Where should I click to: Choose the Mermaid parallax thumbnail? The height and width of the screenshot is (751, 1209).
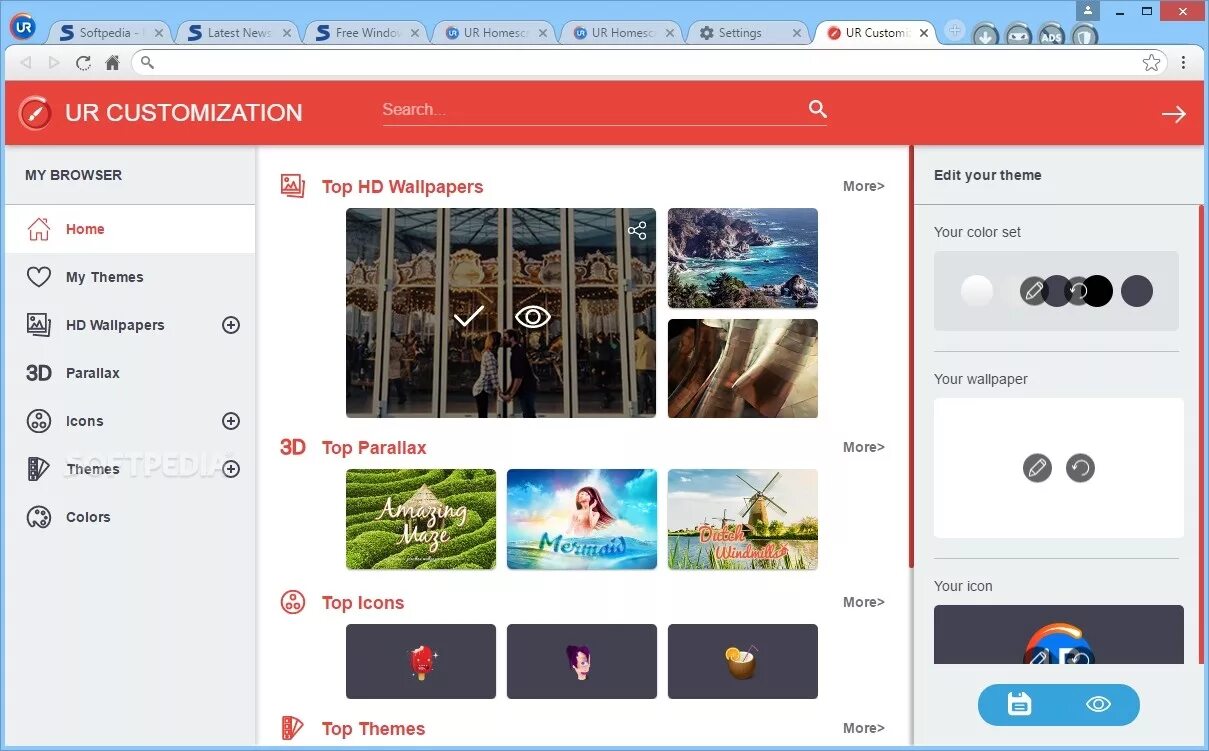(582, 519)
